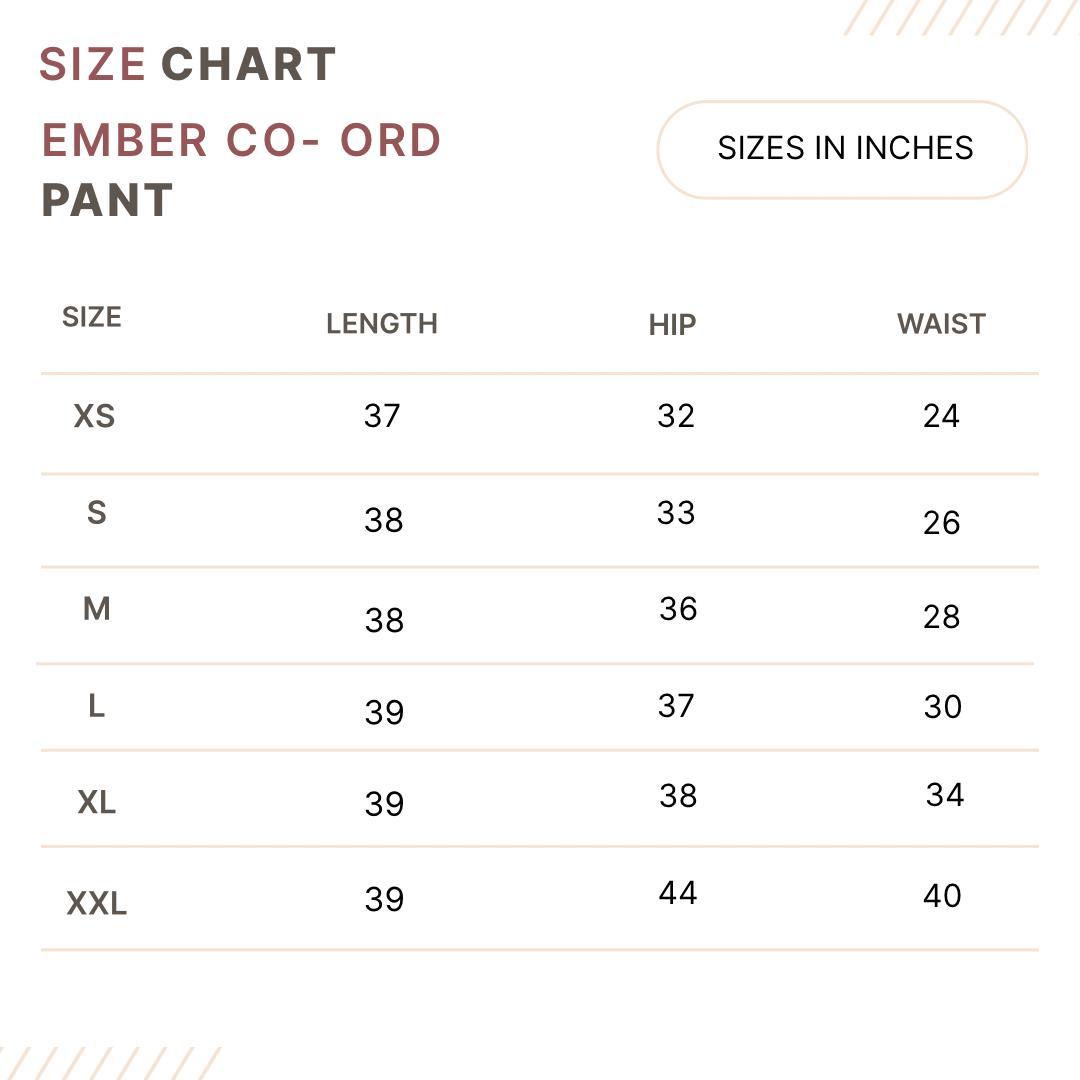1080x1080 pixels.
Task: Select the XL size row label
Action: (96, 802)
